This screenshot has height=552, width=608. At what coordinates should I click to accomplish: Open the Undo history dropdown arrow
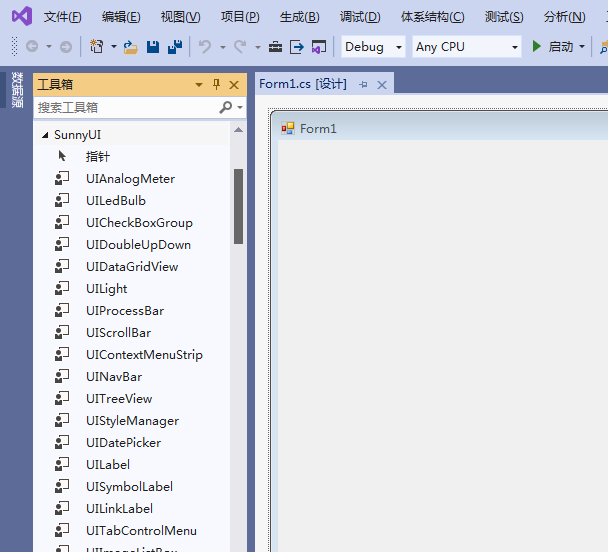[223, 47]
